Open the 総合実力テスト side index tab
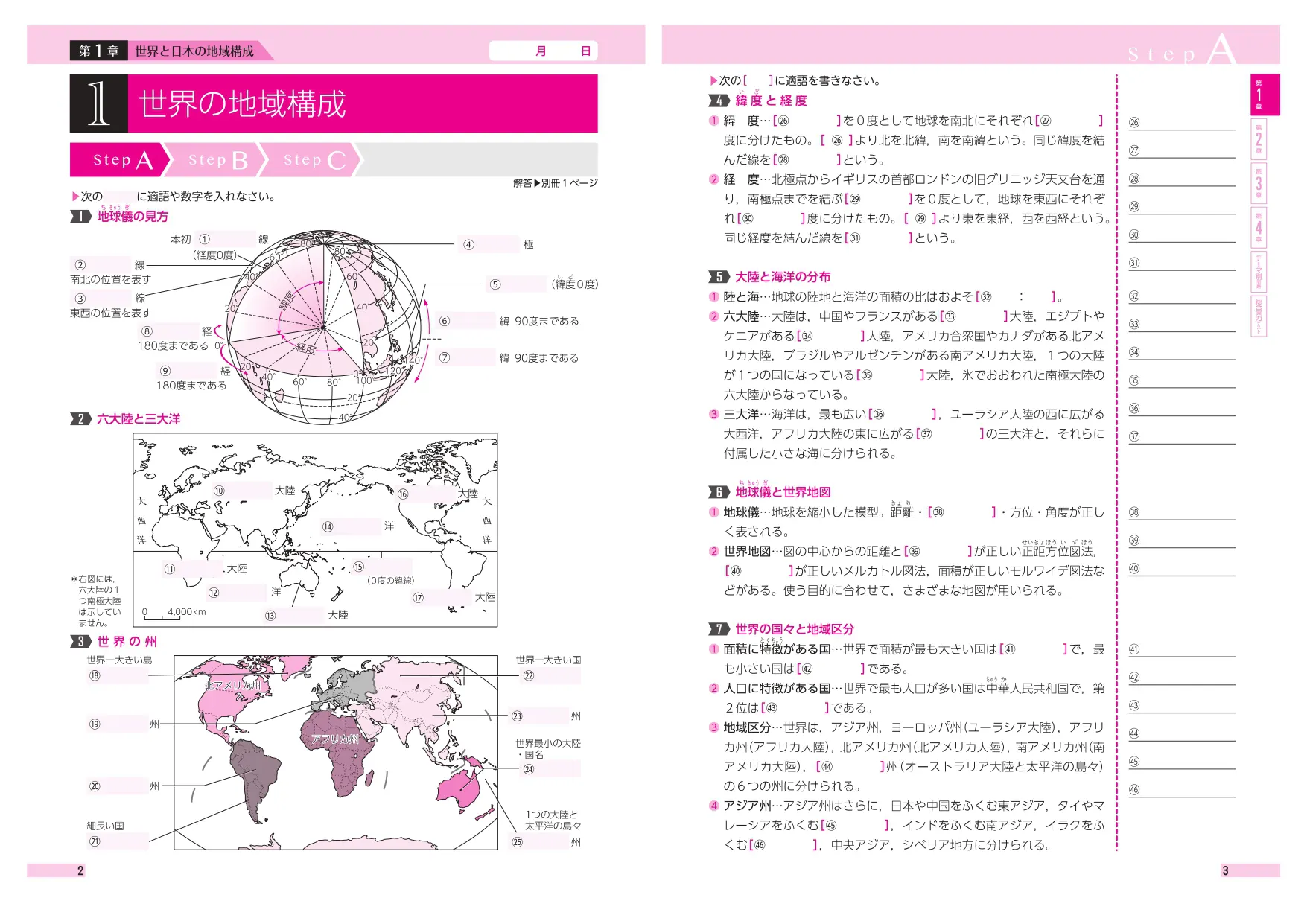 [1259, 316]
